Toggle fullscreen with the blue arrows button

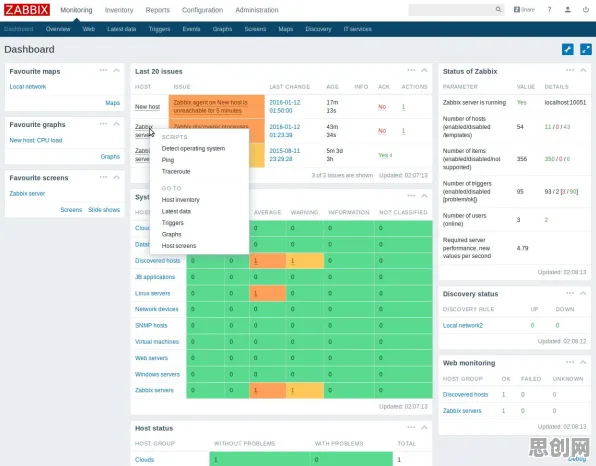[x=586, y=49]
